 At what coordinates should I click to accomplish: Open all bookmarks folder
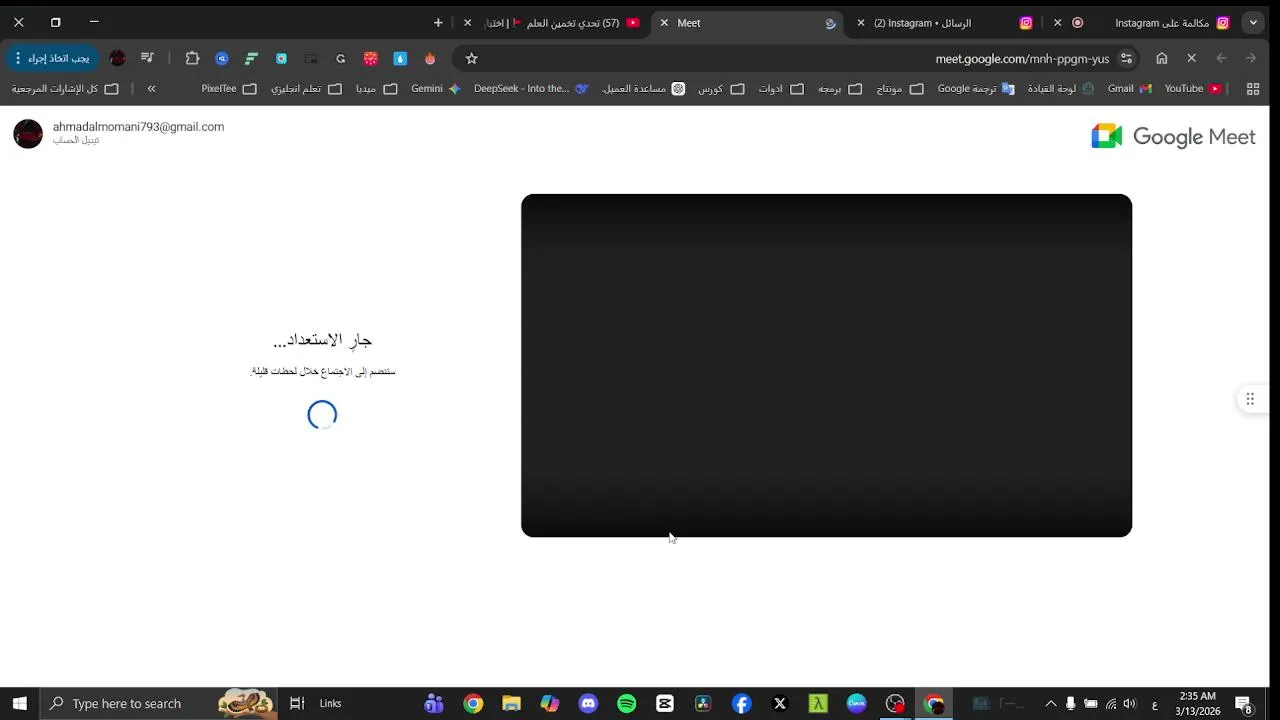(x=65, y=89)
